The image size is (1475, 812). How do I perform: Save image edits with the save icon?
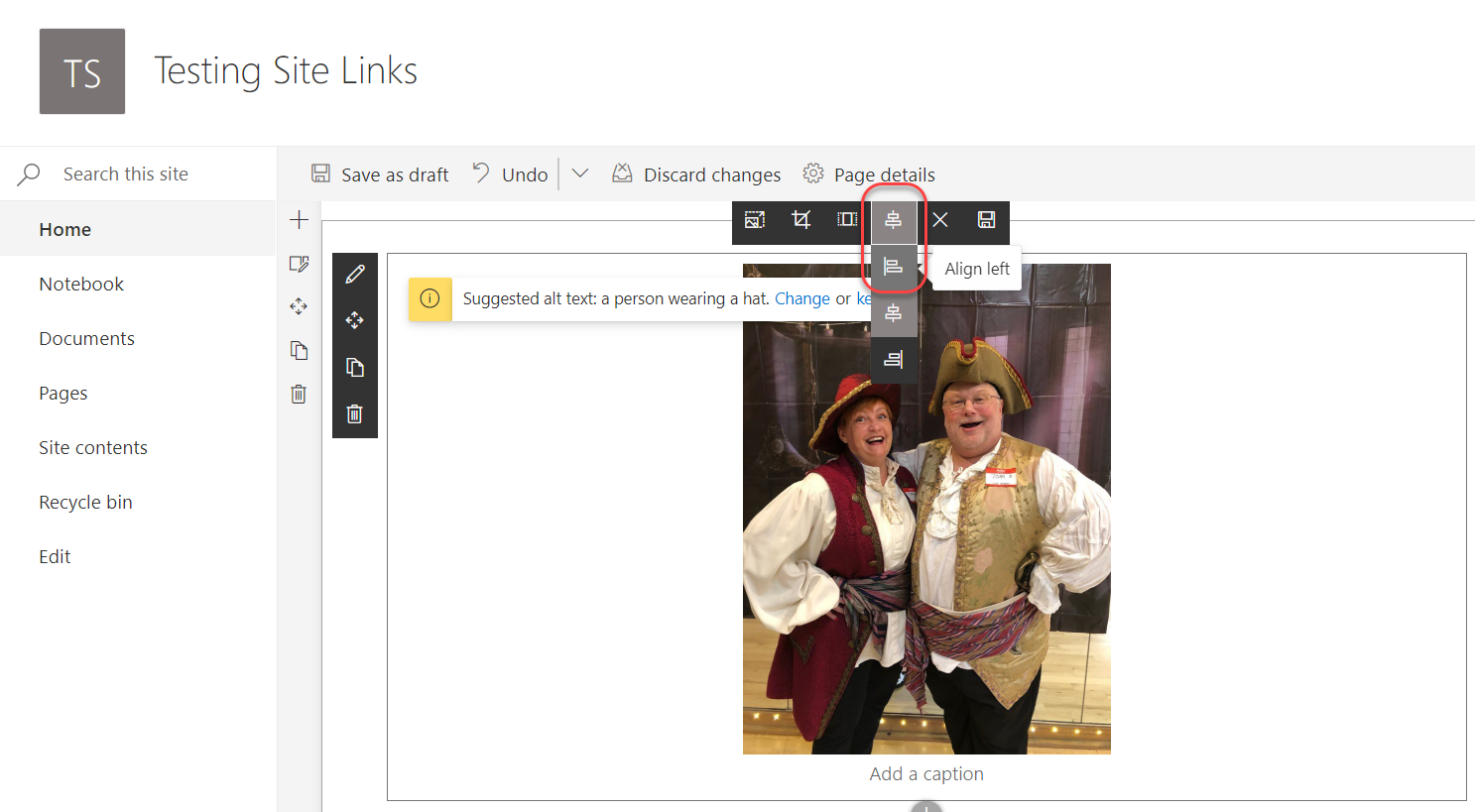coord(985,219)
